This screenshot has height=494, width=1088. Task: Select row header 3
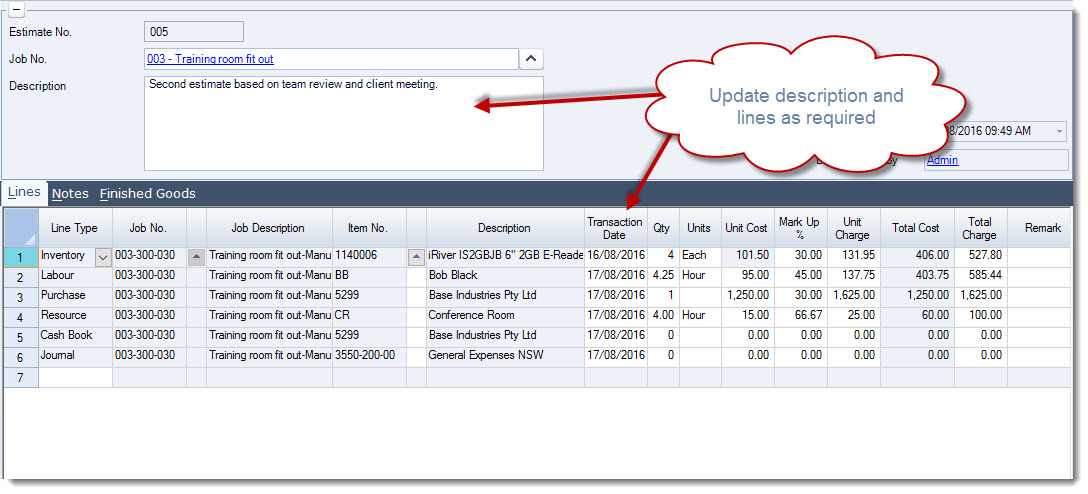tap(21, 298)
